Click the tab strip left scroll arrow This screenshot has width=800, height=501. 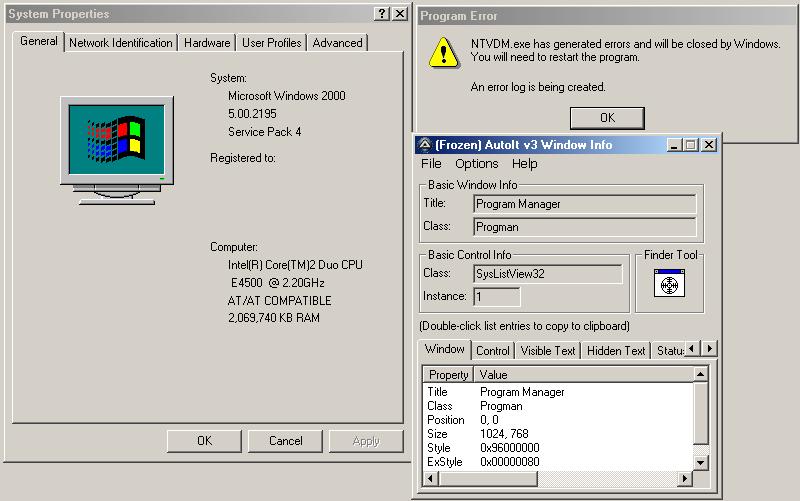point(692,348)
